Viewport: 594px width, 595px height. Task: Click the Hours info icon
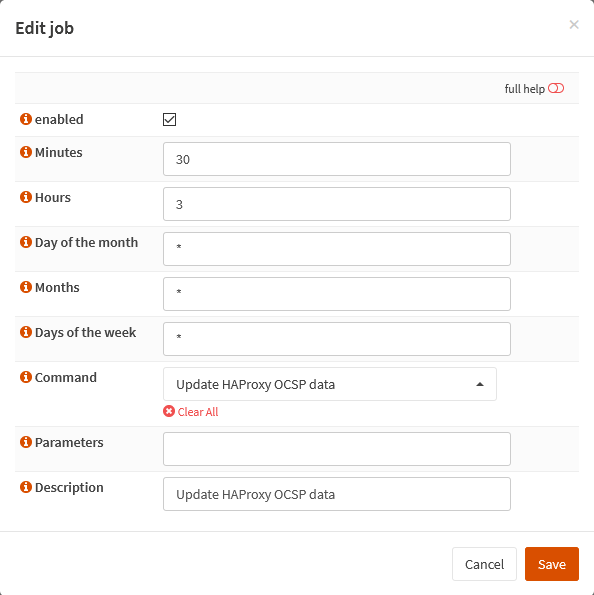click(26, 197)
